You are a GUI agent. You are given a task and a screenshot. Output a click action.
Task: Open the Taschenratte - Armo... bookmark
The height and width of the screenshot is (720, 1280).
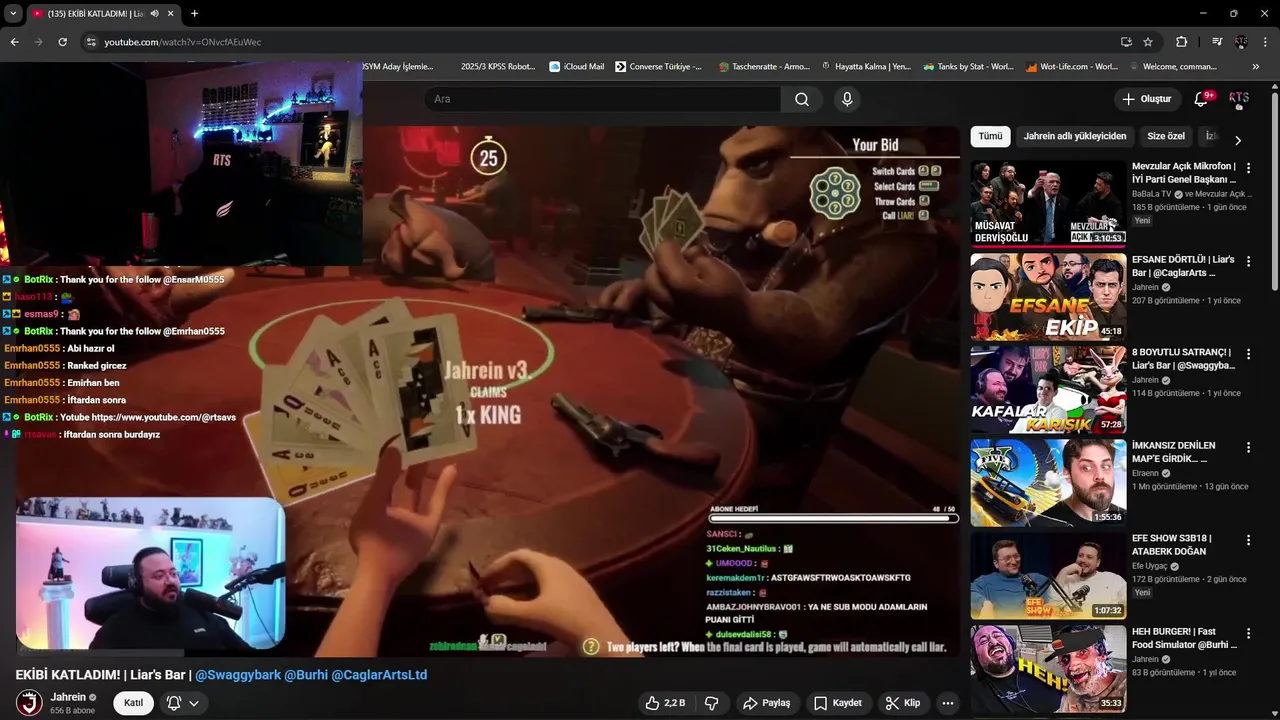tap(764, 67)
